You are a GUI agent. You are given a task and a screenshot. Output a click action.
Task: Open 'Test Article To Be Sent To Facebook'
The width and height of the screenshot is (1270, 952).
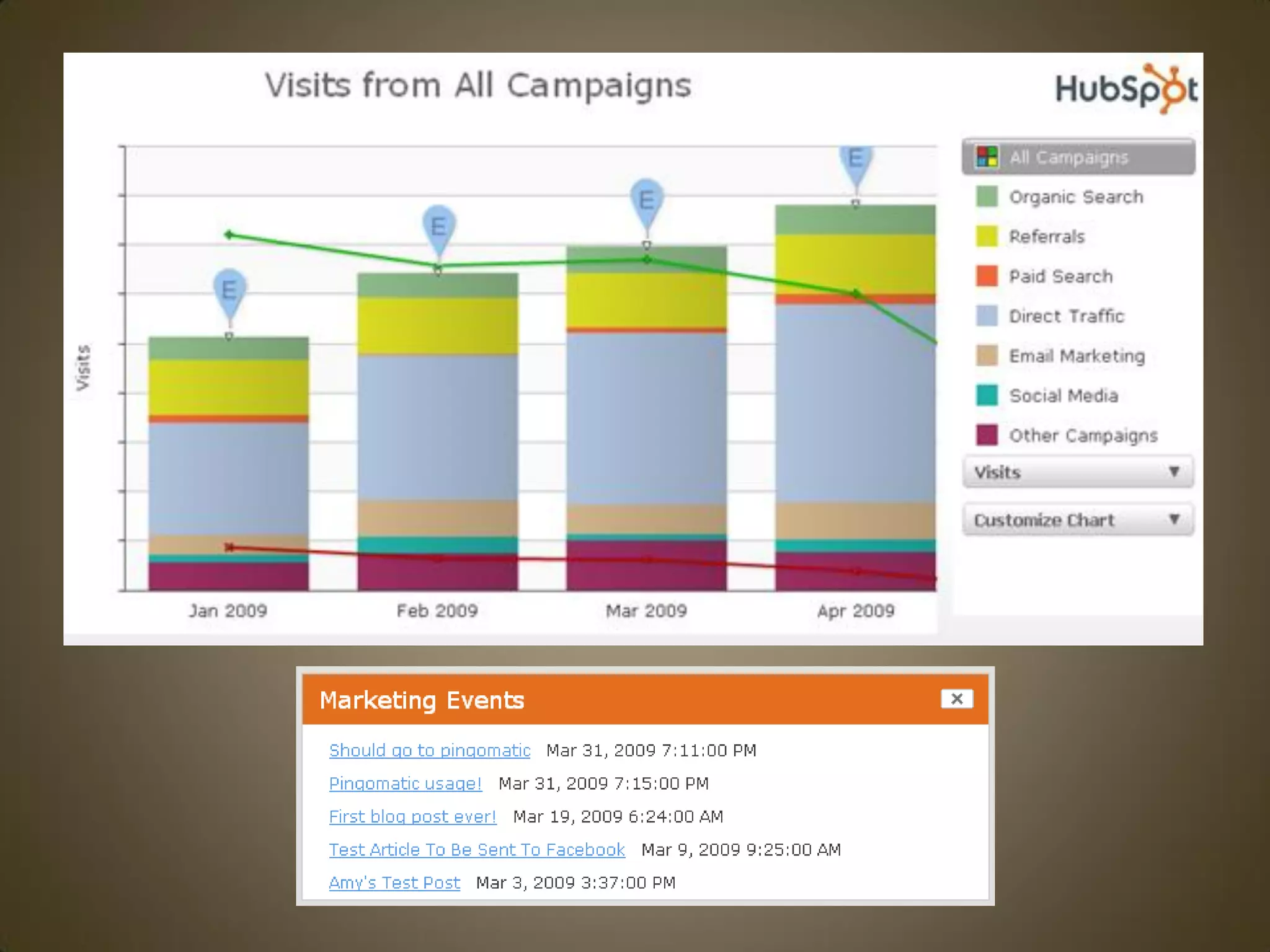click(x=476, y=850)
